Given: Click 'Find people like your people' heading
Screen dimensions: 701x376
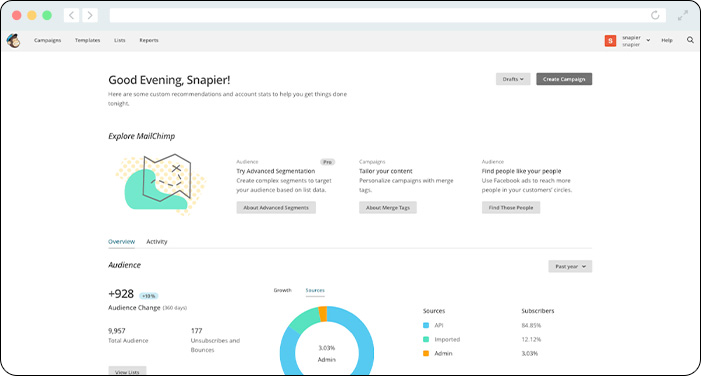Looking at the screenshot, I should click(x=521, y=171).
